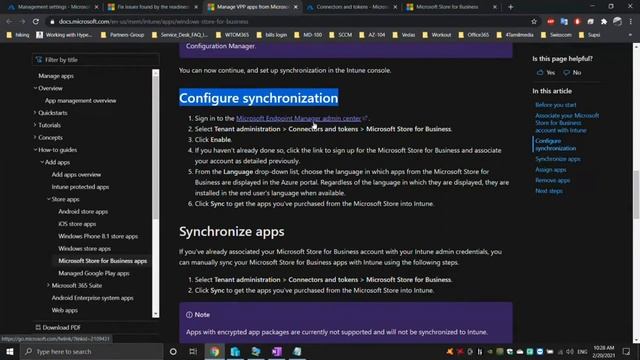Open the Office365 bookmark folder
Viewport: 640px width, 360px height.
[x=474, y=35]
